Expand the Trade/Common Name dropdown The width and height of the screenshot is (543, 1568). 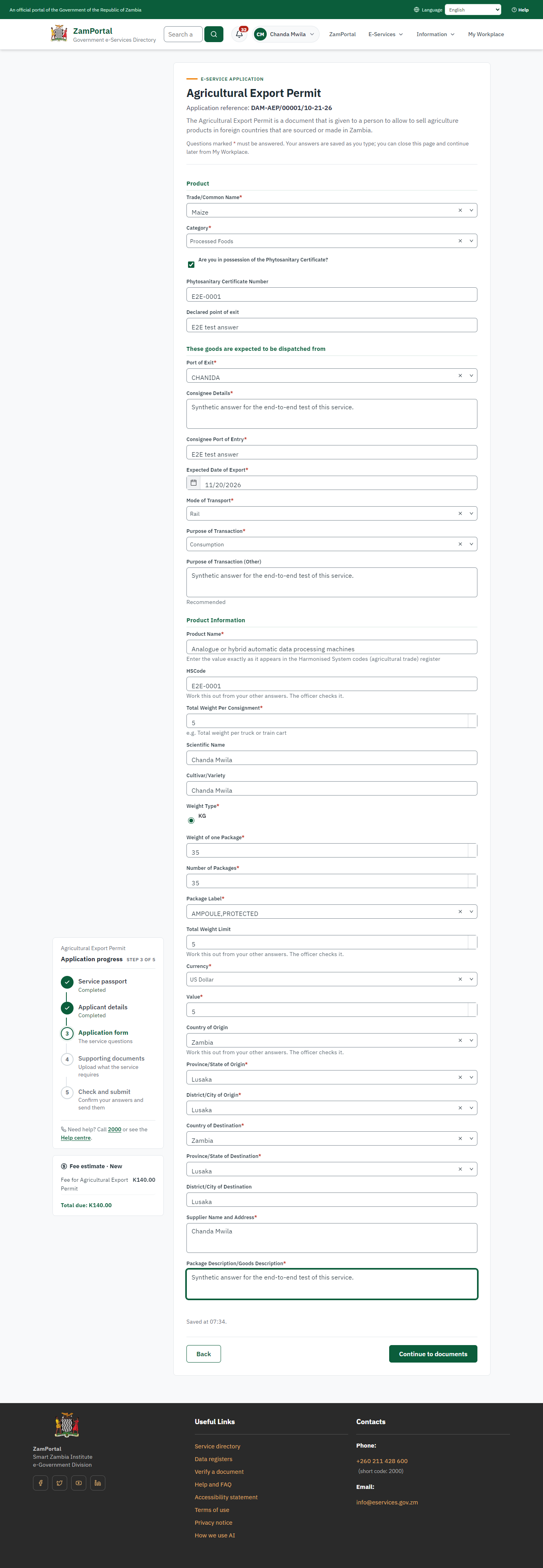[471, 210]
